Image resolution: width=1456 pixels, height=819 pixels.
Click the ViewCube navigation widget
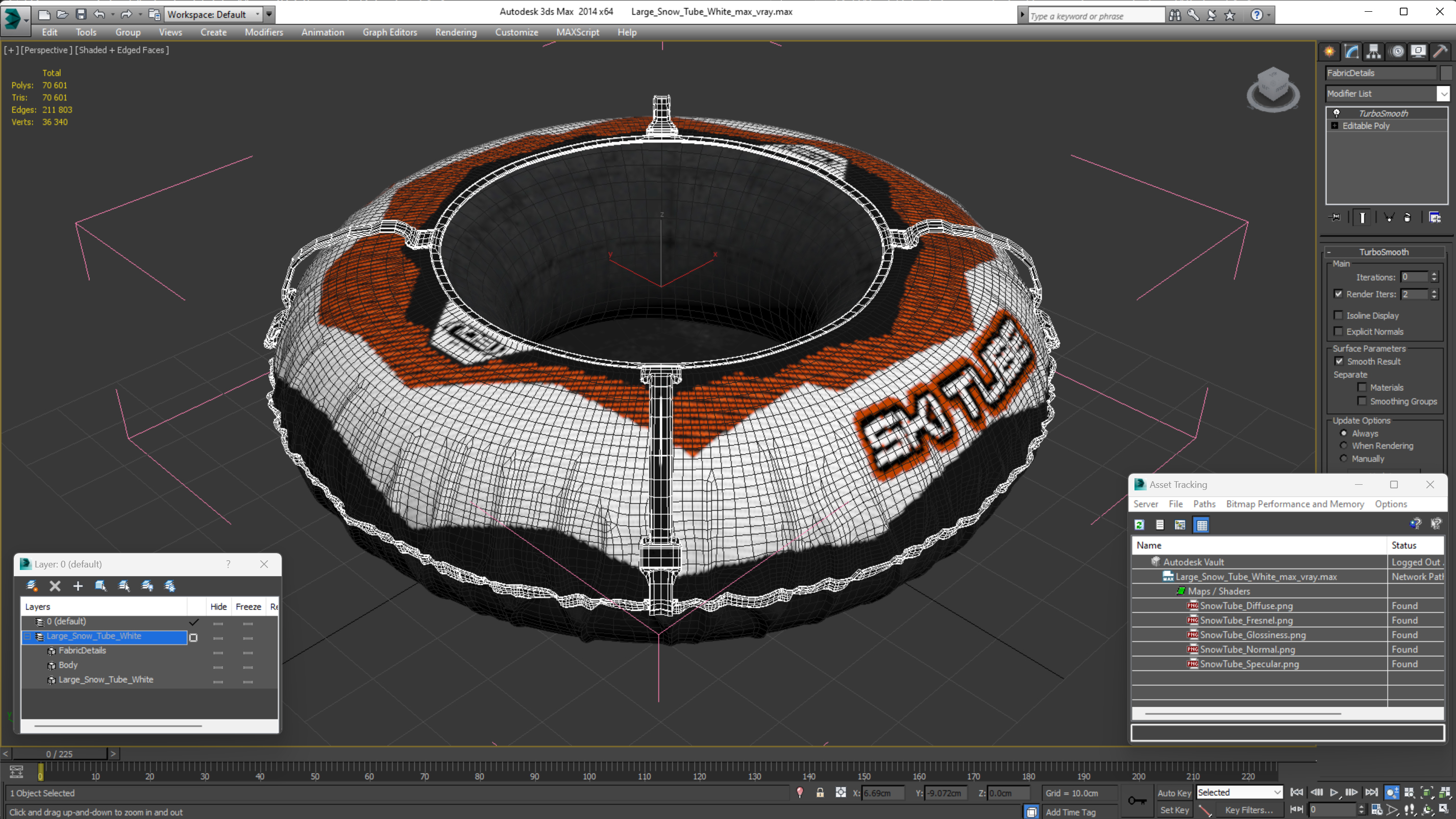(x=1273, y=89)
